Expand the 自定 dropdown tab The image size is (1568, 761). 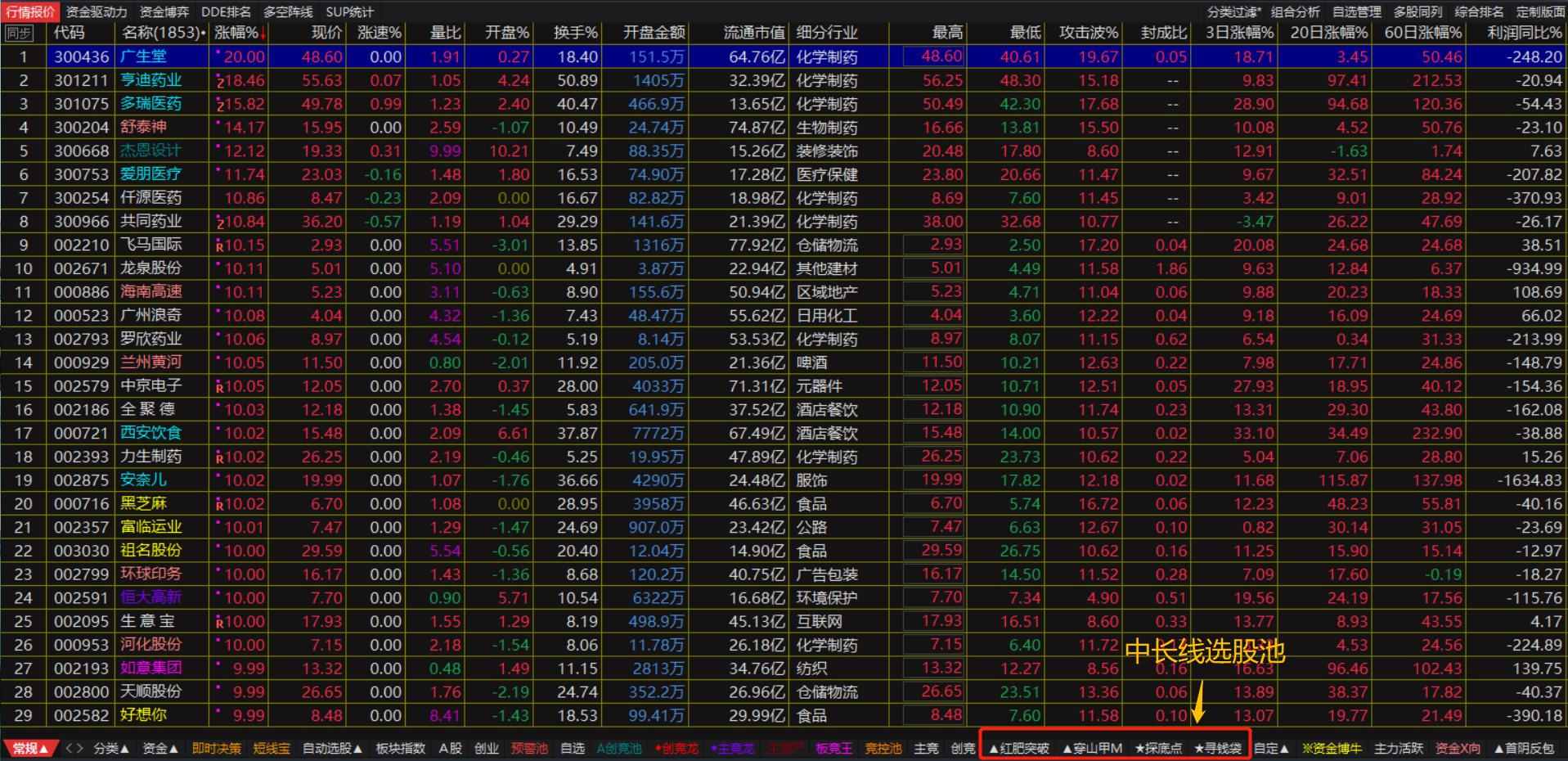(x=1271, y=748)
